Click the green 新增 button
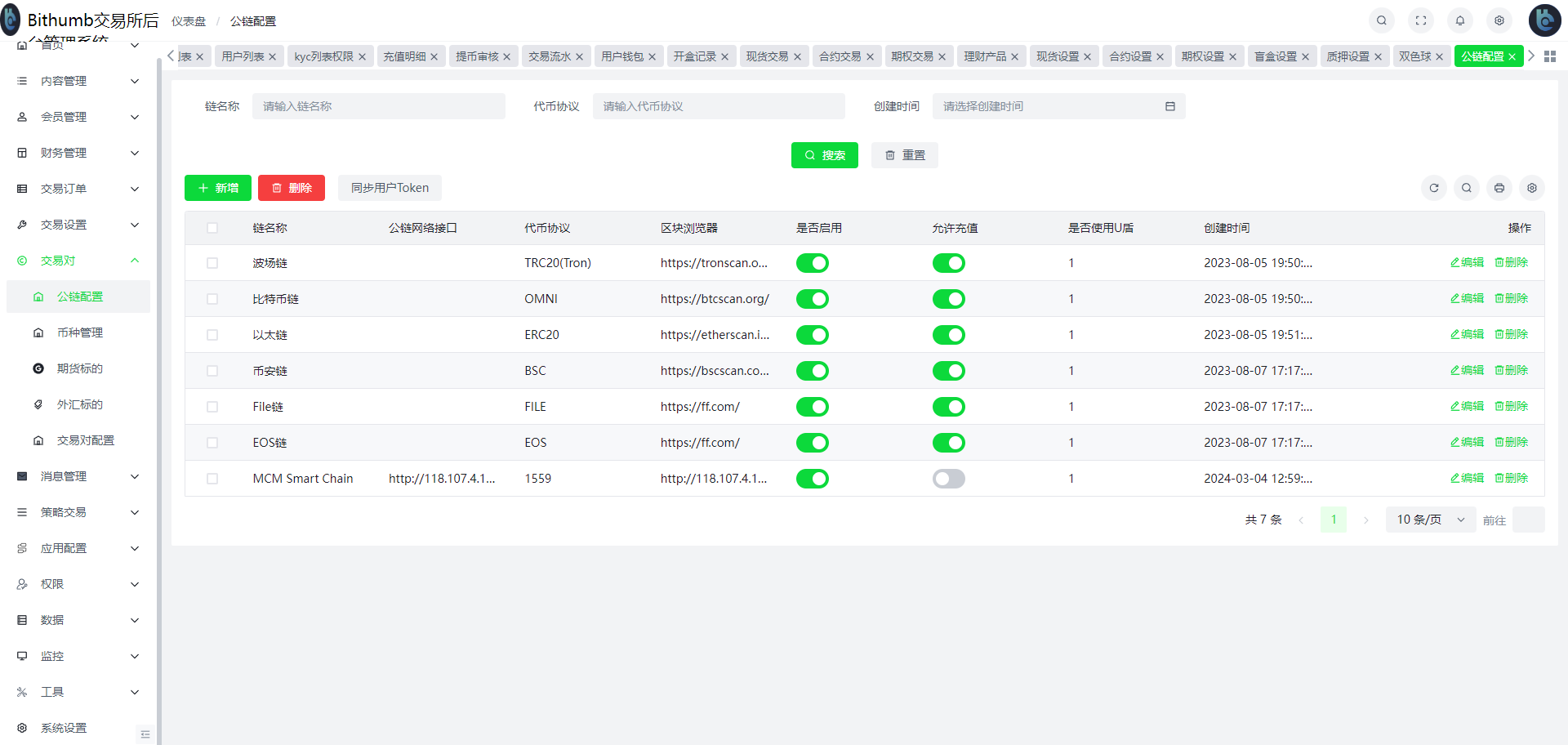 tap(218, 188)
